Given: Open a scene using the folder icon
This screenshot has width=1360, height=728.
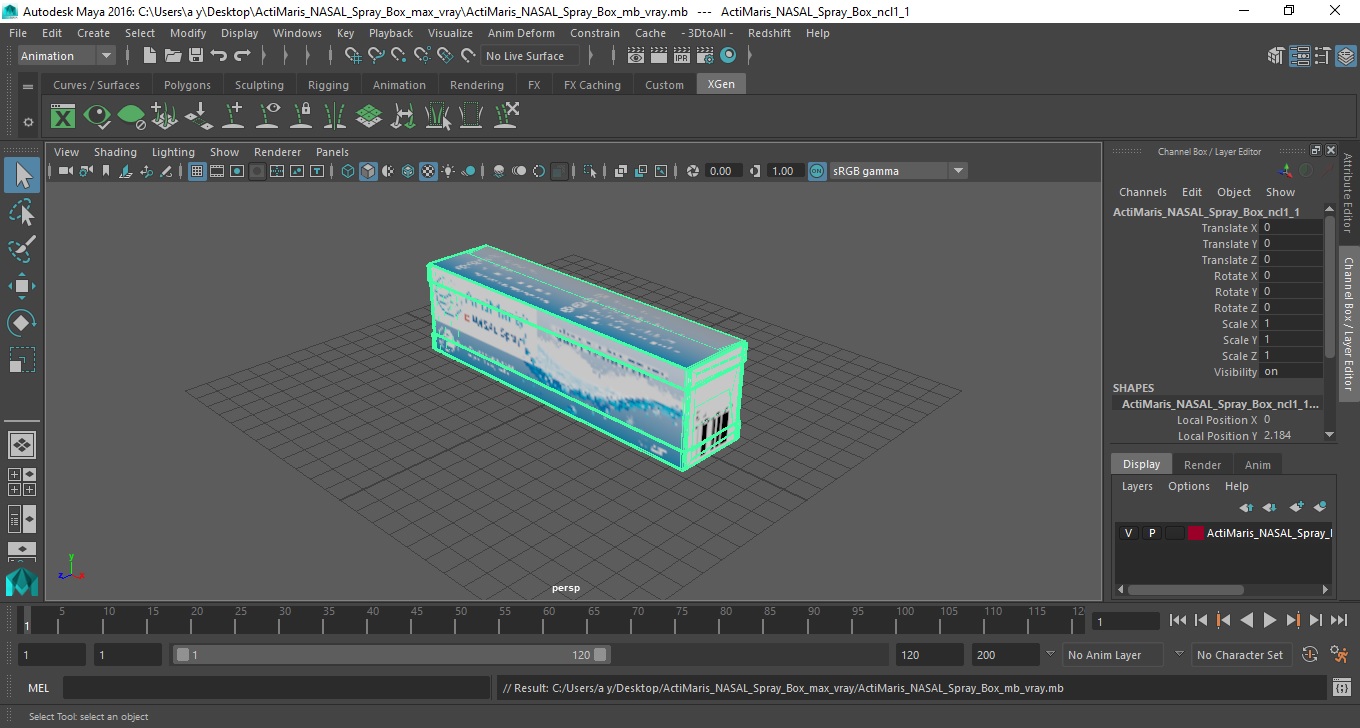Looking at the screenshot, I should [173, 56].
